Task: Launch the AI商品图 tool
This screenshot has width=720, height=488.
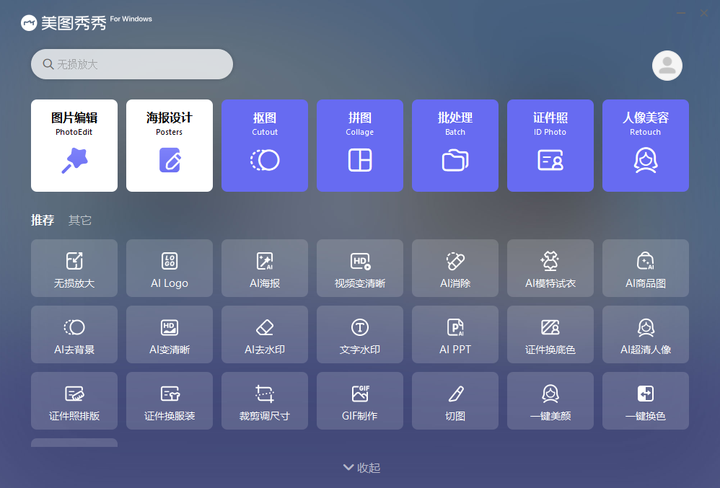Action: tap(646, 268)
